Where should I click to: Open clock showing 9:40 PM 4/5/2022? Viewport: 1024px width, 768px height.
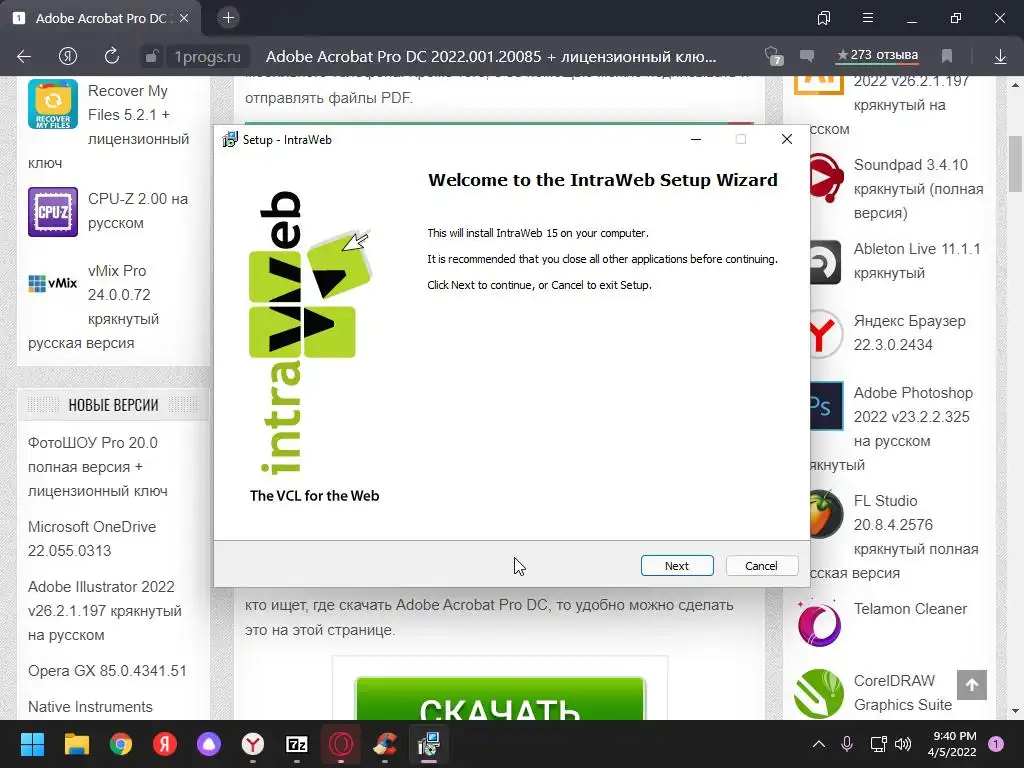952,744
